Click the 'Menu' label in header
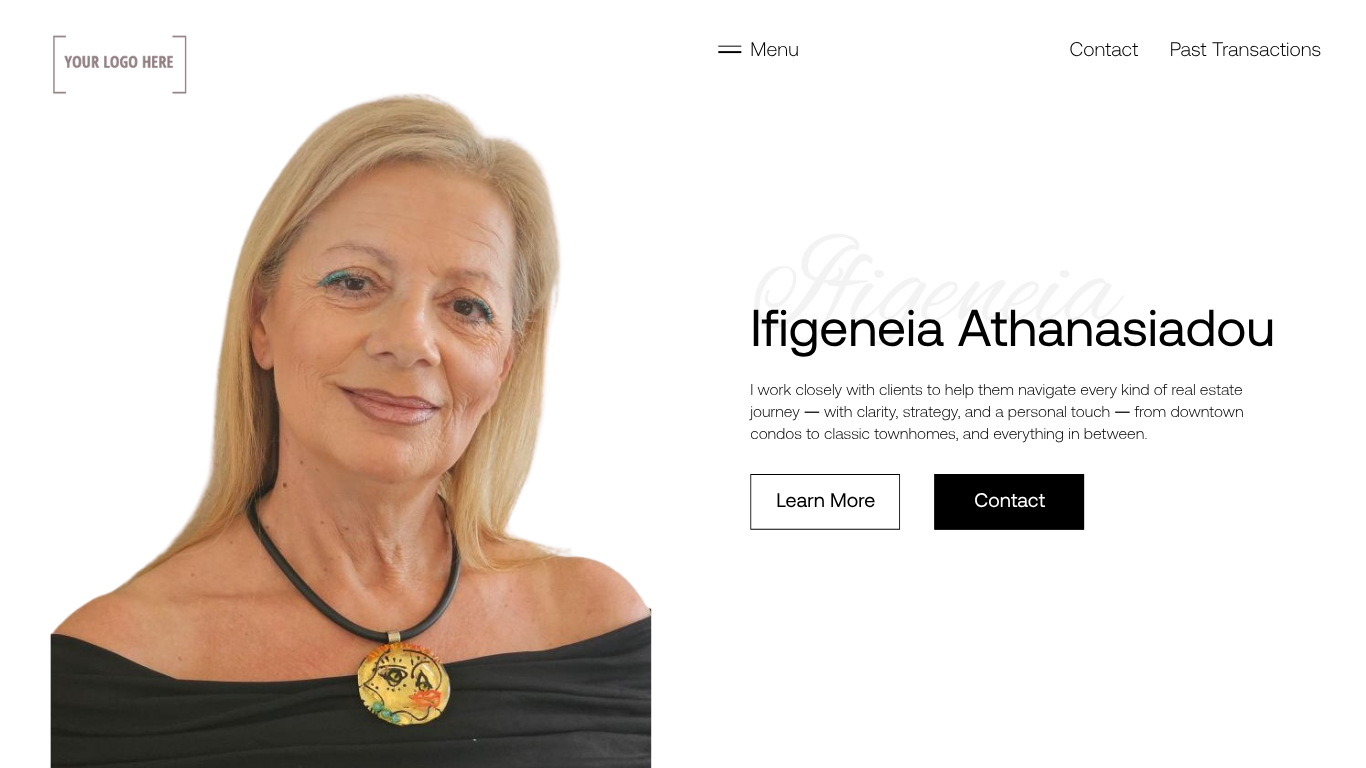 point(774,49)
